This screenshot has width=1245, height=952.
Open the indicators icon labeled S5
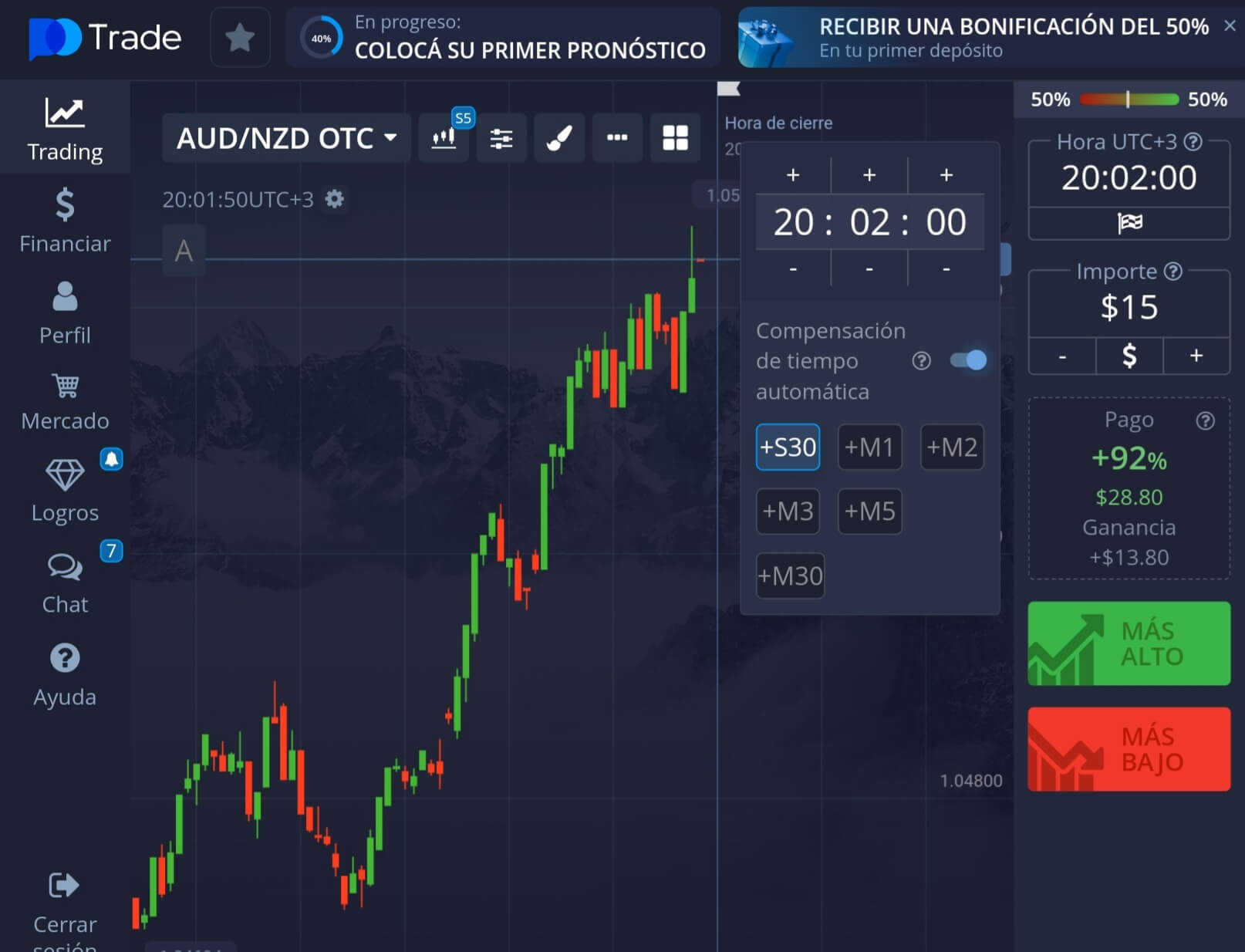point(444,138)
